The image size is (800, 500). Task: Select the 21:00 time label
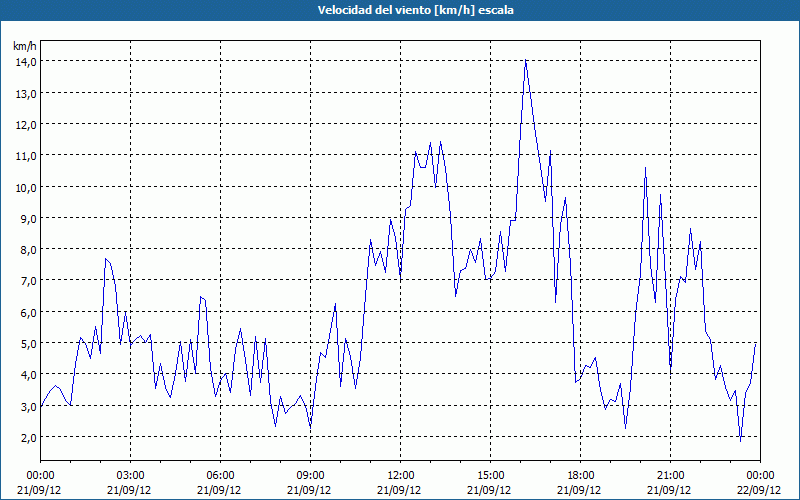coord(670,476)
